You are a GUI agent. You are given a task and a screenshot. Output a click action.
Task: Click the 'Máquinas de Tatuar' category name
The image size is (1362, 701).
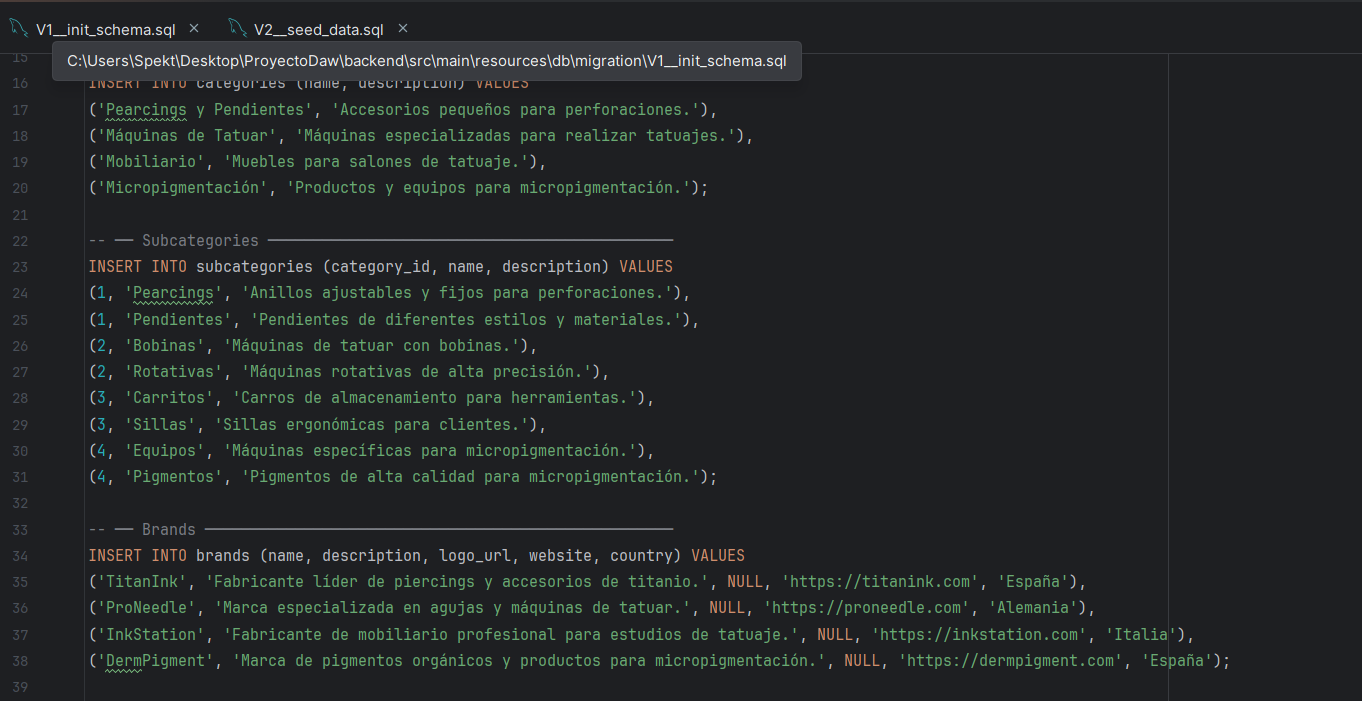pyautogui.click(x=187, y=135)
